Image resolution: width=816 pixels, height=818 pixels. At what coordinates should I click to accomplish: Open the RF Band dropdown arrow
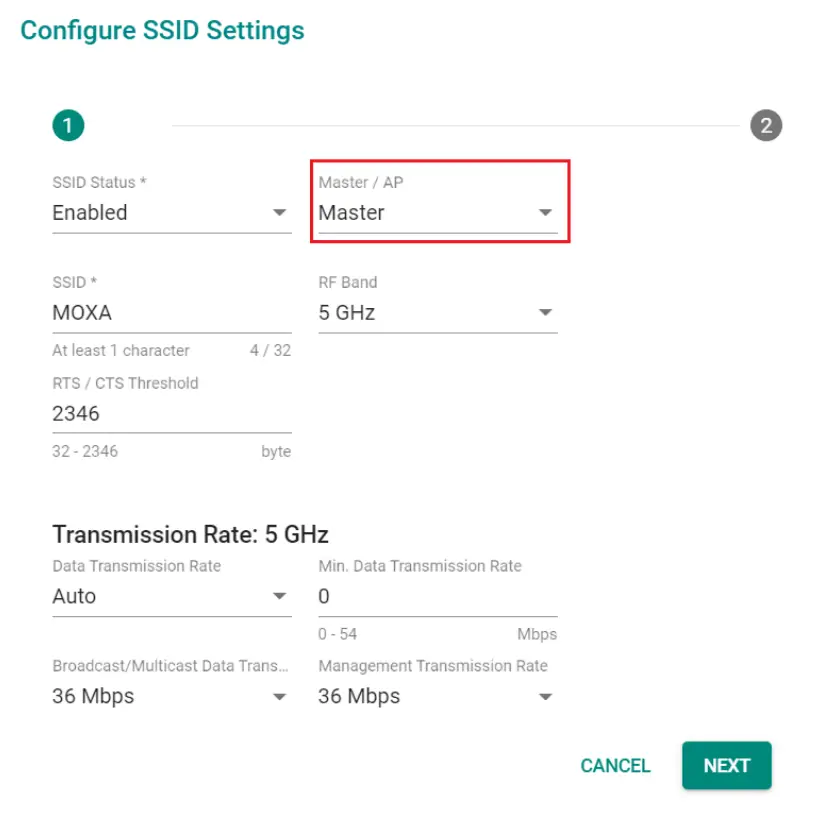pyautogui.click(x=545, y=313)
